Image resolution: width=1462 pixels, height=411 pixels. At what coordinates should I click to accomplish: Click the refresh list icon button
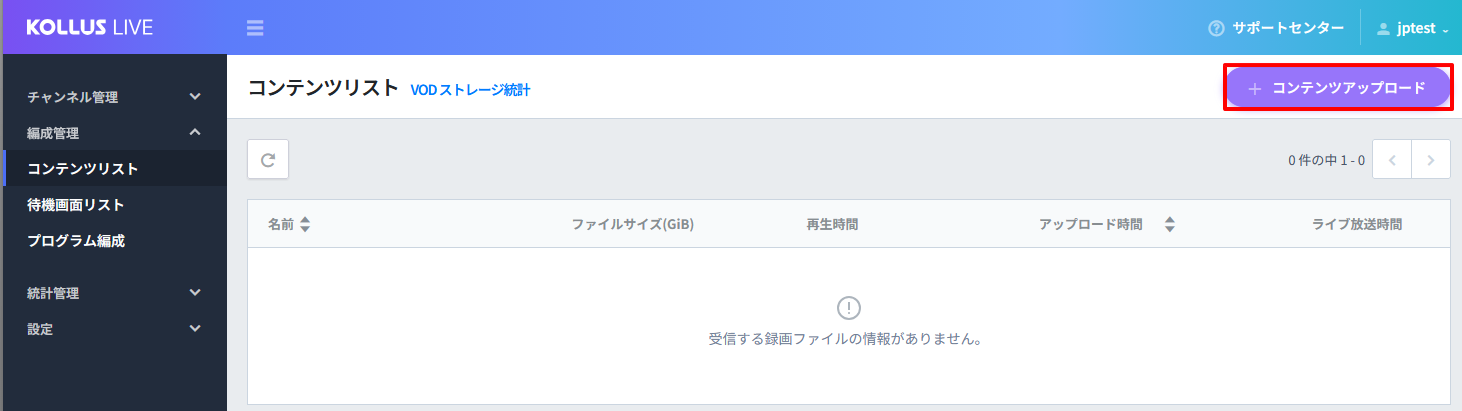268,159
